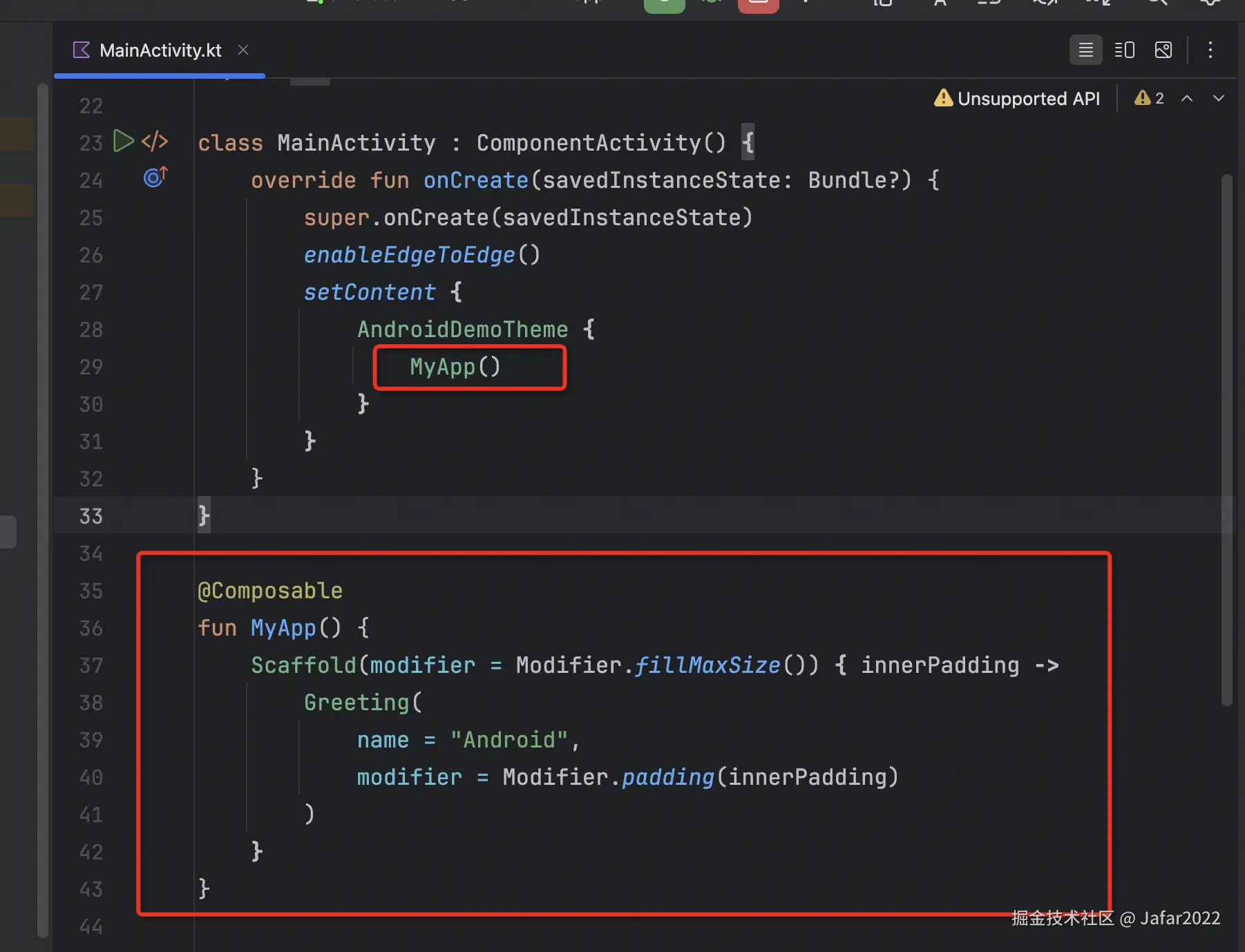Click the override keyword on line 24
1245x952 pixels.
303,180
